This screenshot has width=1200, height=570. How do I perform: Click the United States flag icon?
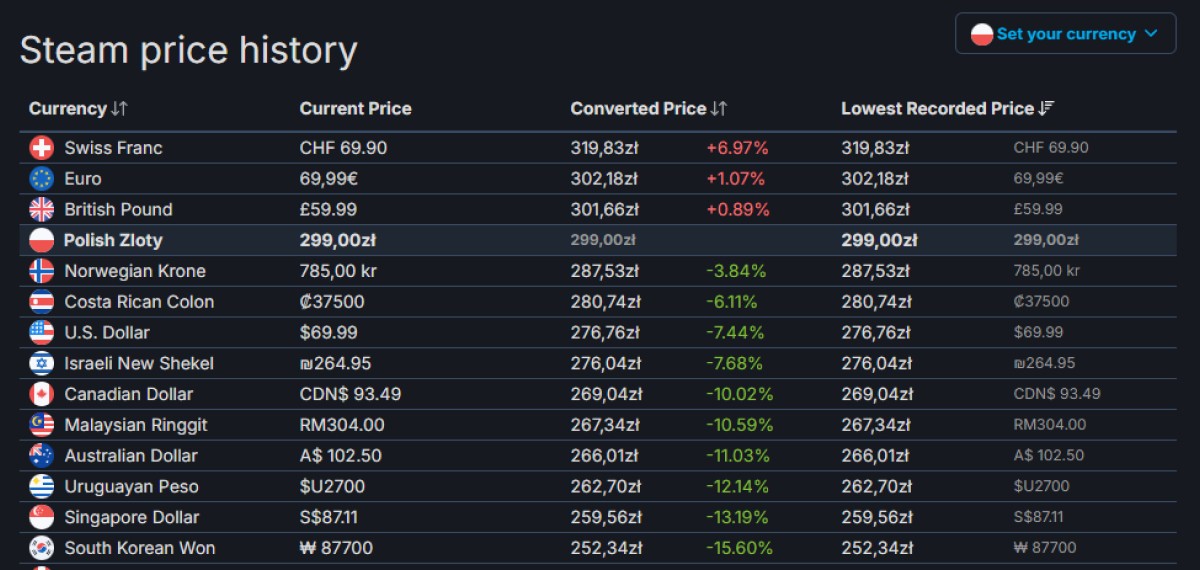pos(42,332)
